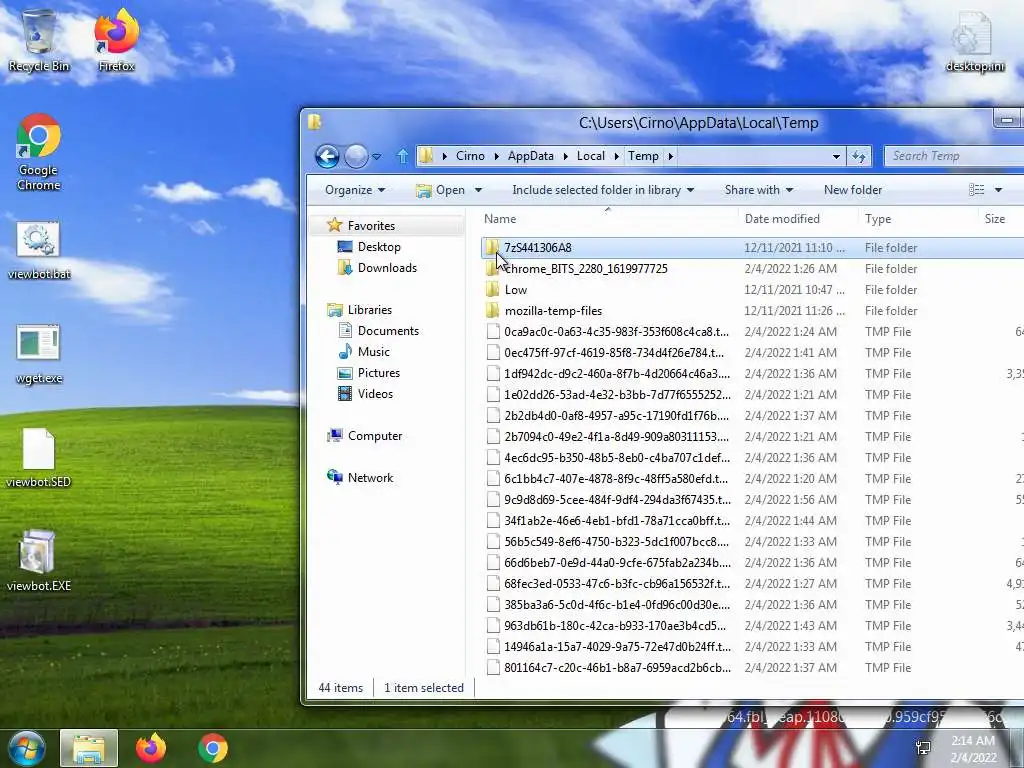Click the address bar folder icon
The width and height of the screenshot is (1024, 768).
[426, 156]
